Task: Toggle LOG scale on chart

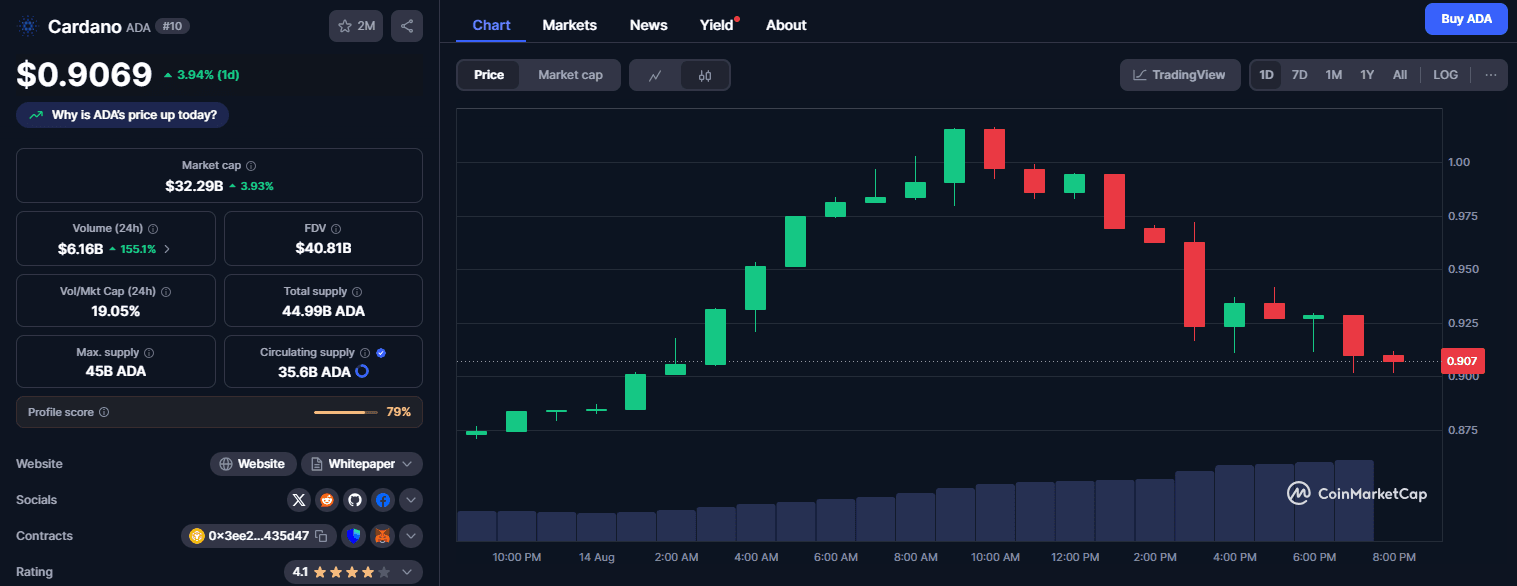Action: (1445, 75)
